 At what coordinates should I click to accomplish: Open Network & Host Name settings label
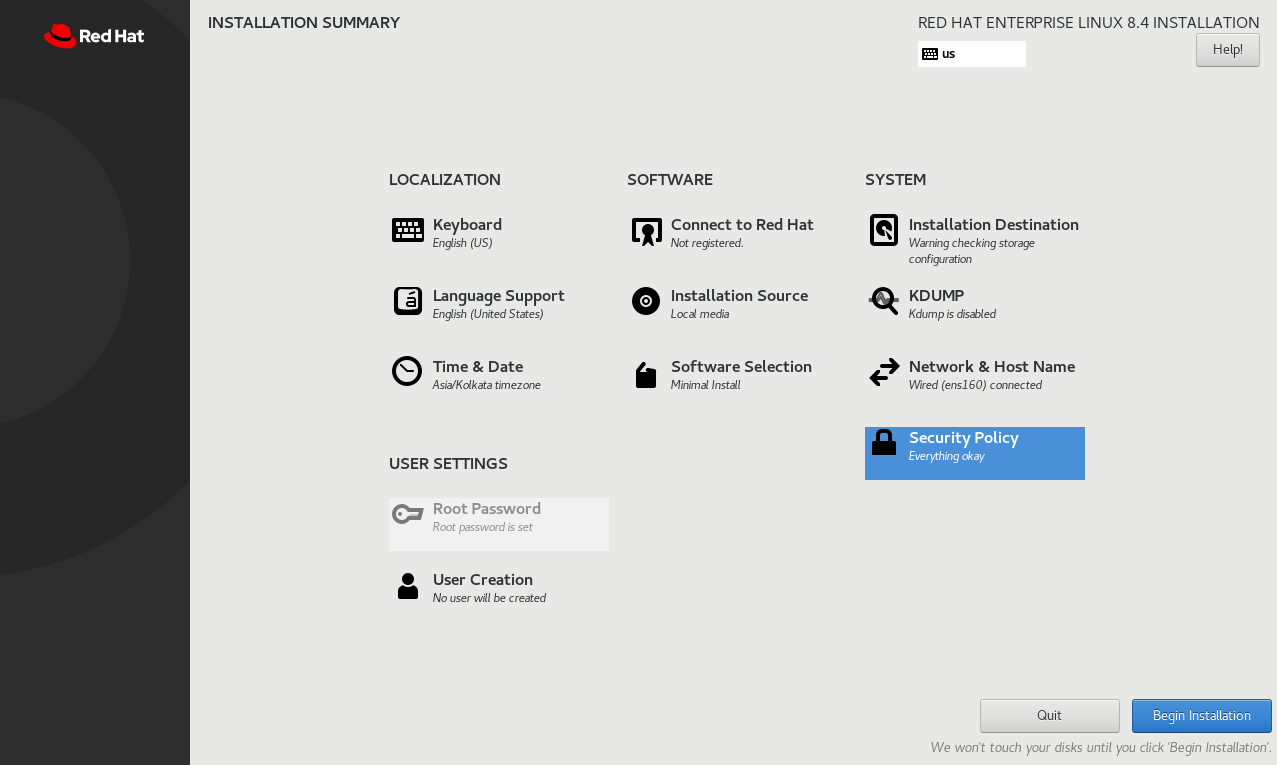point(991,367)
